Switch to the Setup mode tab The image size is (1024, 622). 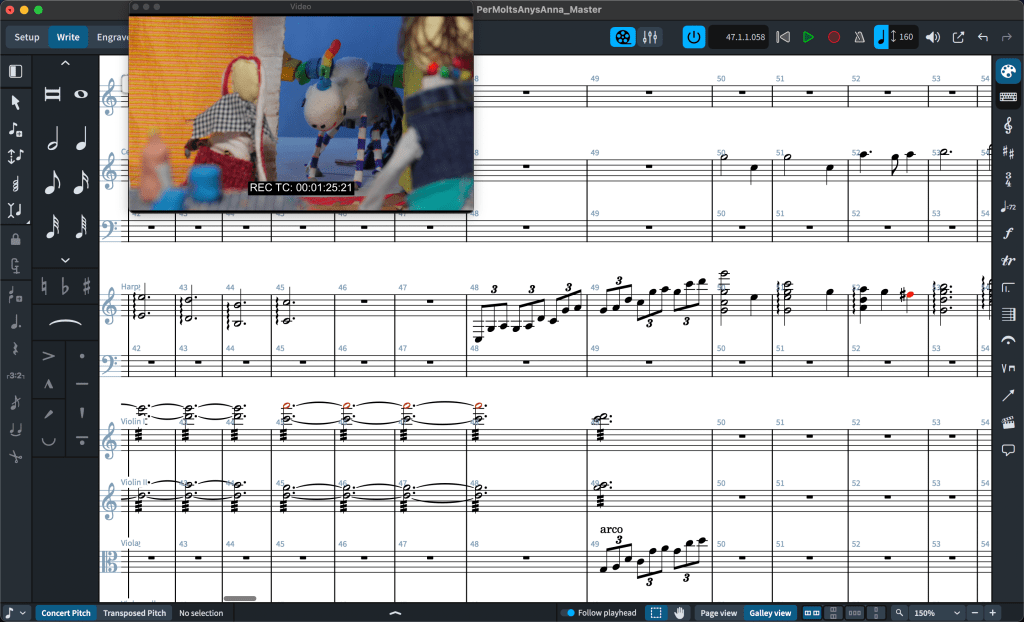27,37
